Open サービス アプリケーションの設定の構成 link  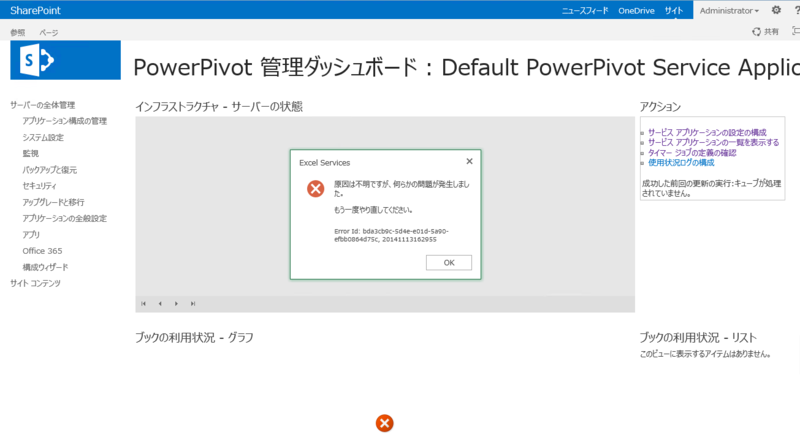click(x=707, y=132)
